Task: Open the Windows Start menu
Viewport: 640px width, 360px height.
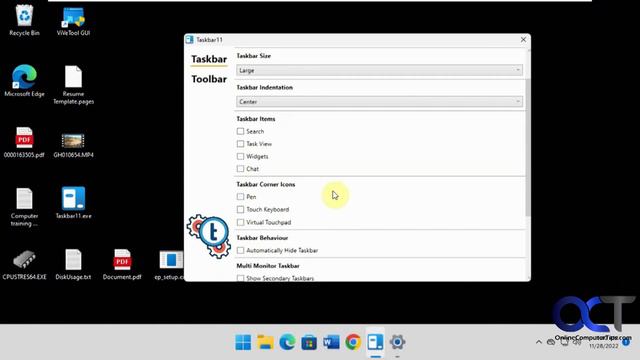Action: 243,342
